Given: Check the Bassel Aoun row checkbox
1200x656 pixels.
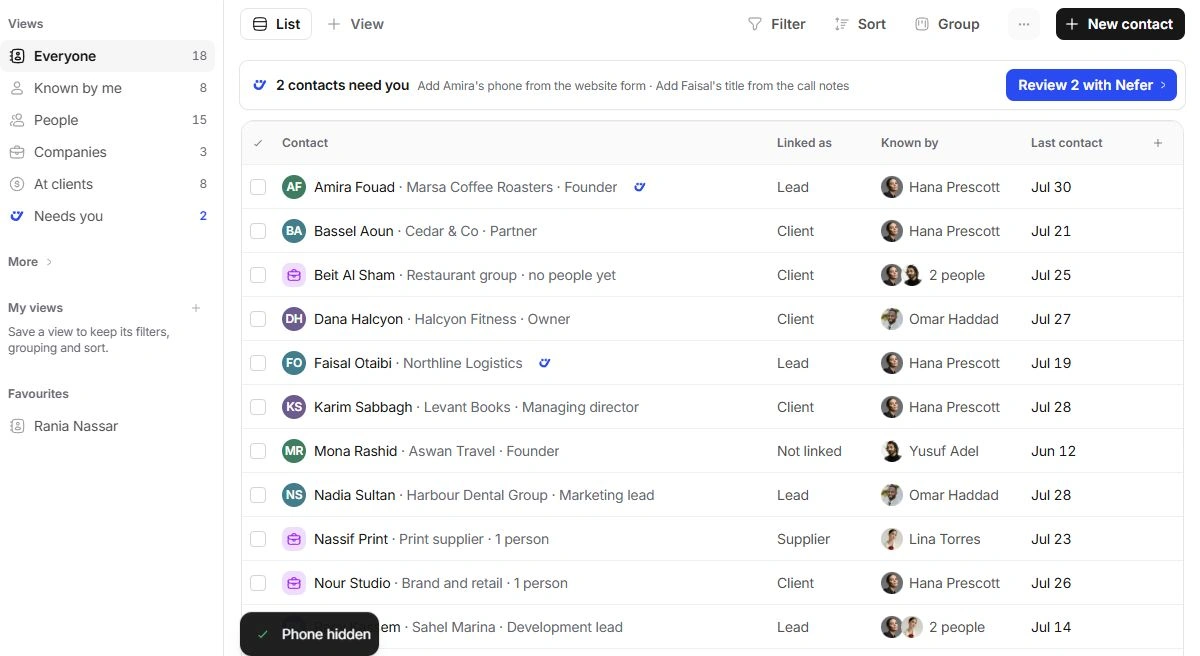Looking at the screenshot, I should [258, 231].
